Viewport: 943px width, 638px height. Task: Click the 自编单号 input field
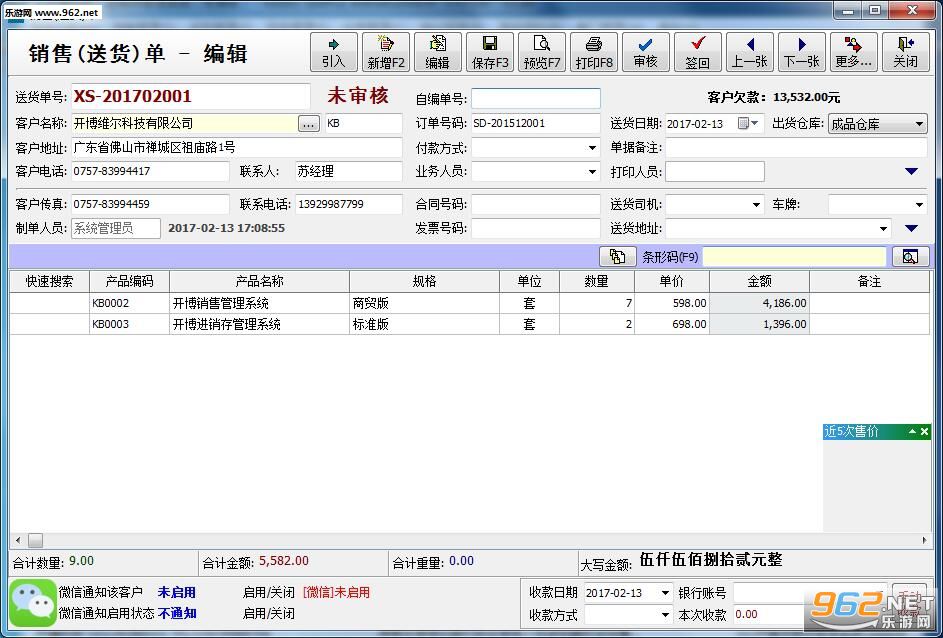pos(536,99)
